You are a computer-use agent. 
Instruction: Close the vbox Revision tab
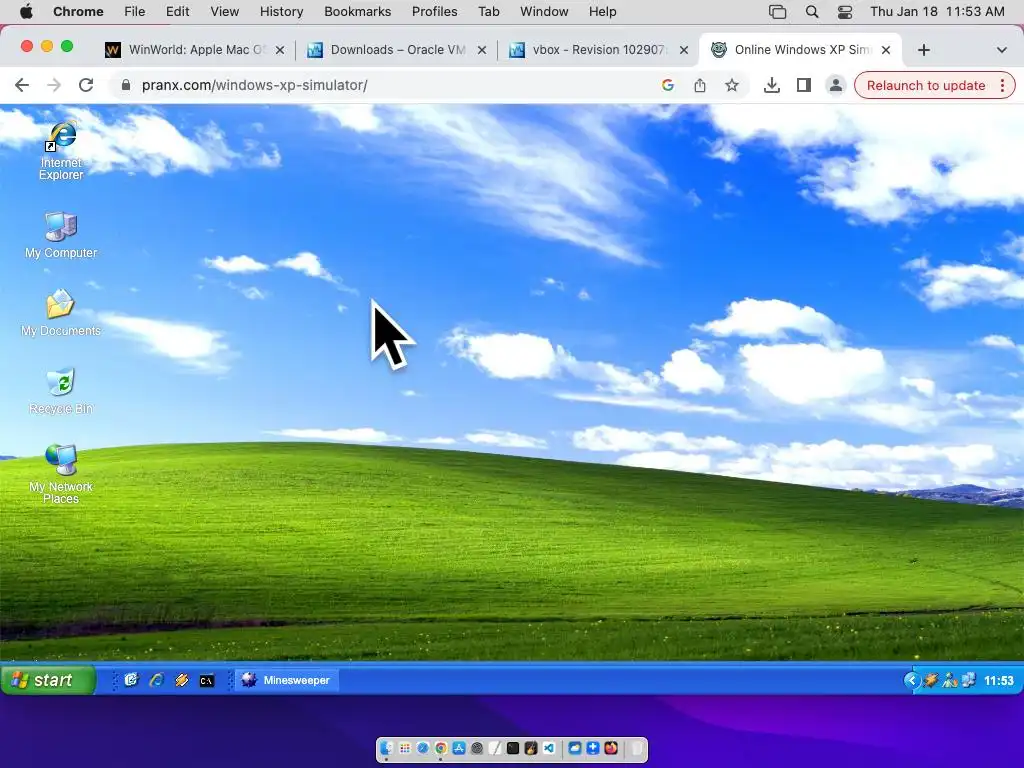click(x=684, y=50)
